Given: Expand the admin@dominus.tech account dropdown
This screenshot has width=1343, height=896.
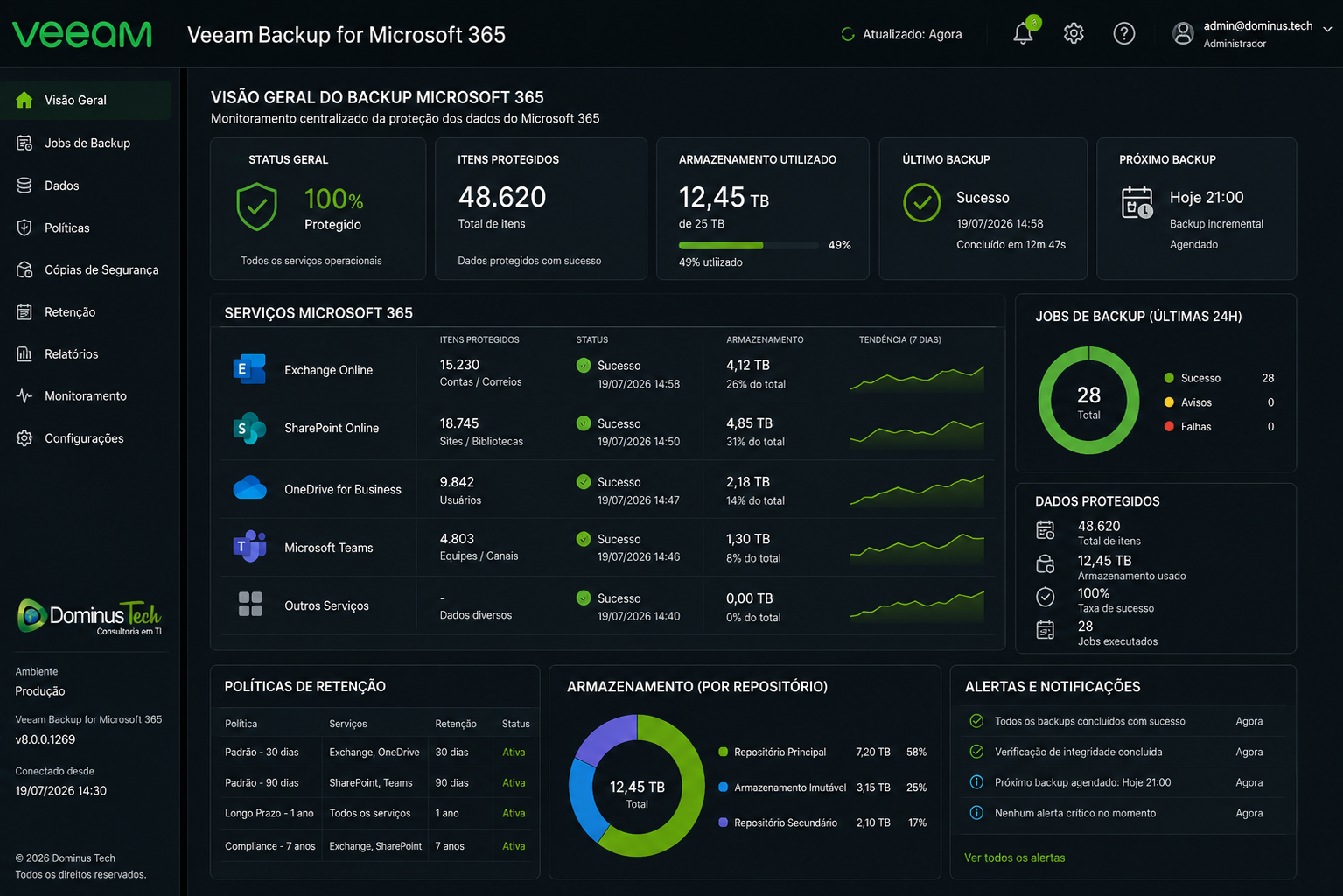Looking at the screenshot, I should coord(1327,29).
